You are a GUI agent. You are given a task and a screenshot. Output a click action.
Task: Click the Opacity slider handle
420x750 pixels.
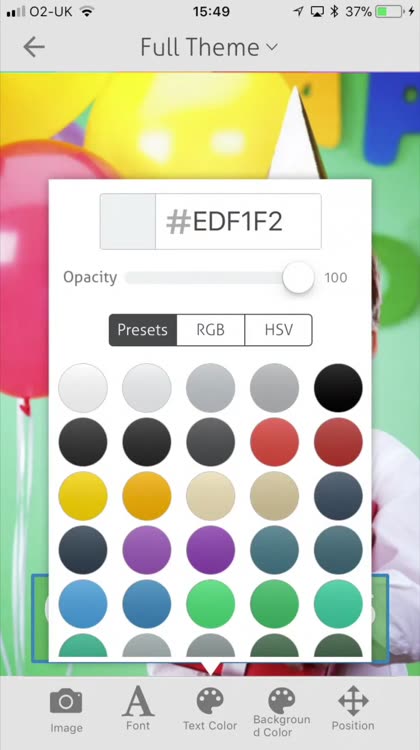[298, 277]
